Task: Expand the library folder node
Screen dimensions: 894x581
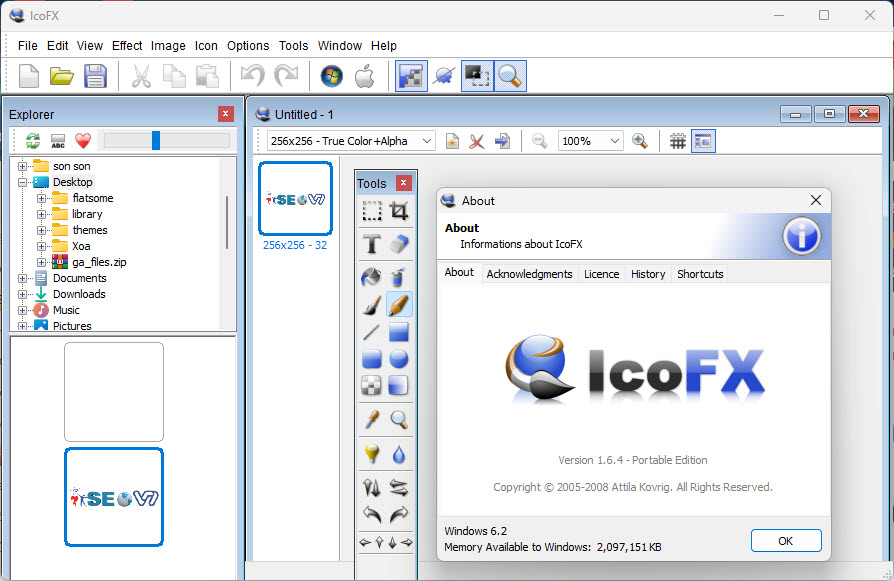Action: (41, 214)
